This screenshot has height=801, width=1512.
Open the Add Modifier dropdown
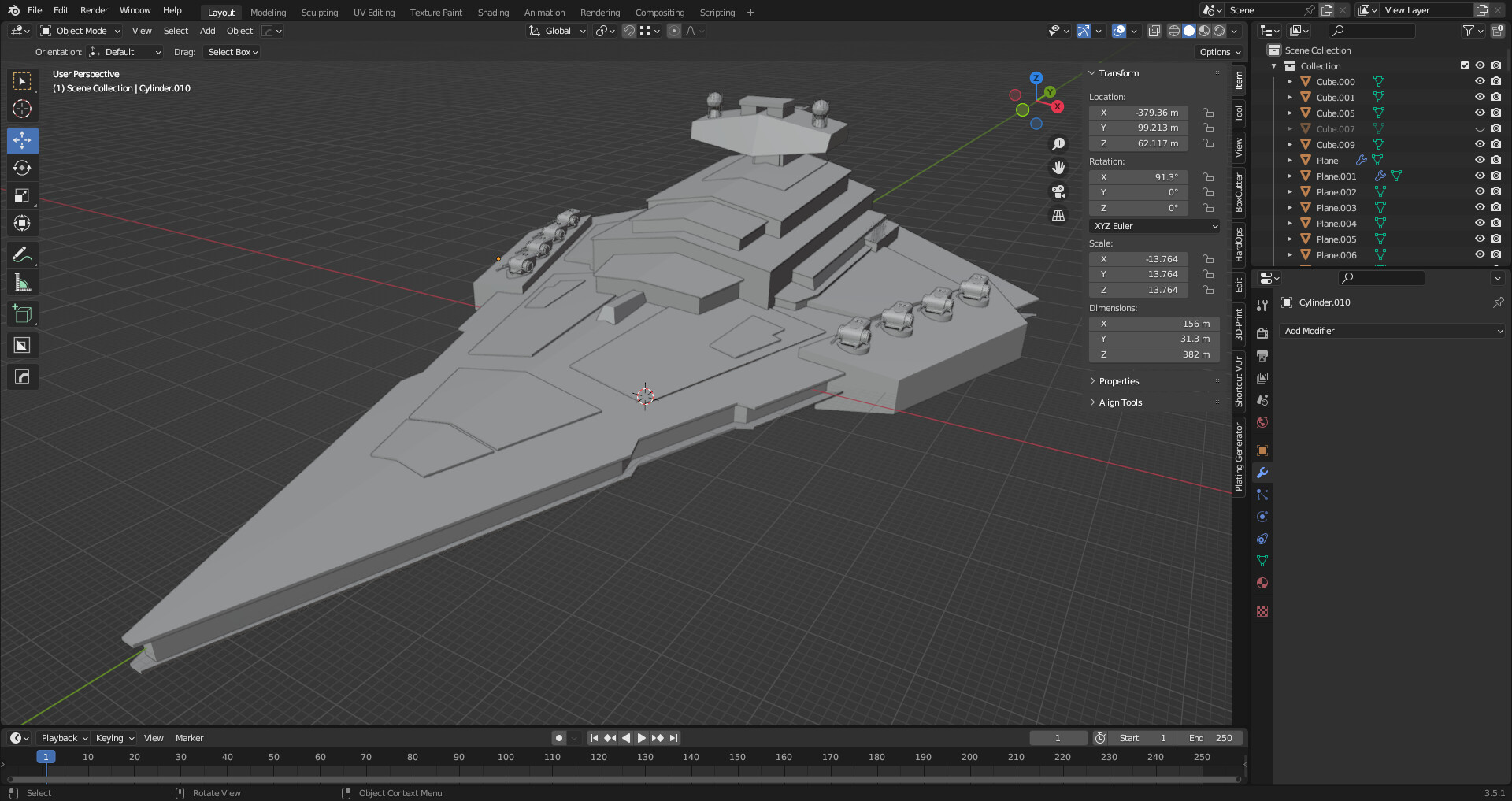(x=1392, y=331)
